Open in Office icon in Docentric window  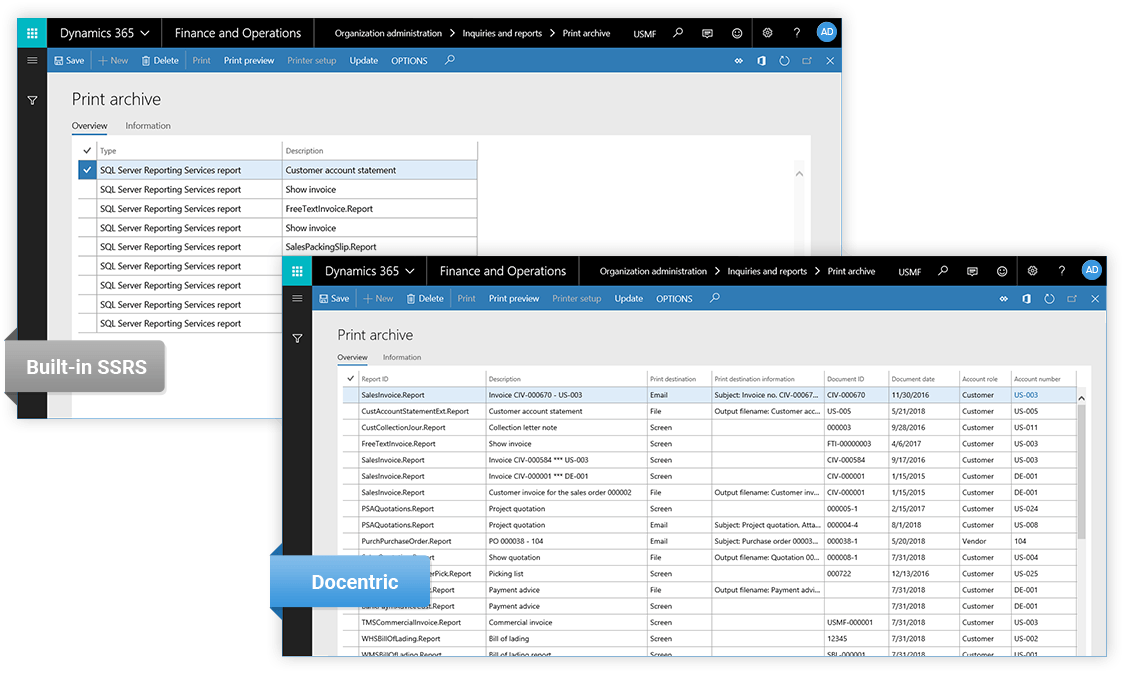(1026, 299)
